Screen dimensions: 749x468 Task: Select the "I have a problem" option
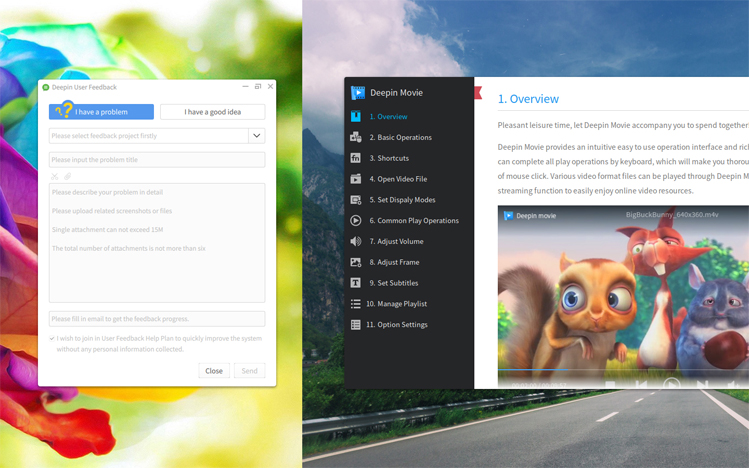[101, 112]
